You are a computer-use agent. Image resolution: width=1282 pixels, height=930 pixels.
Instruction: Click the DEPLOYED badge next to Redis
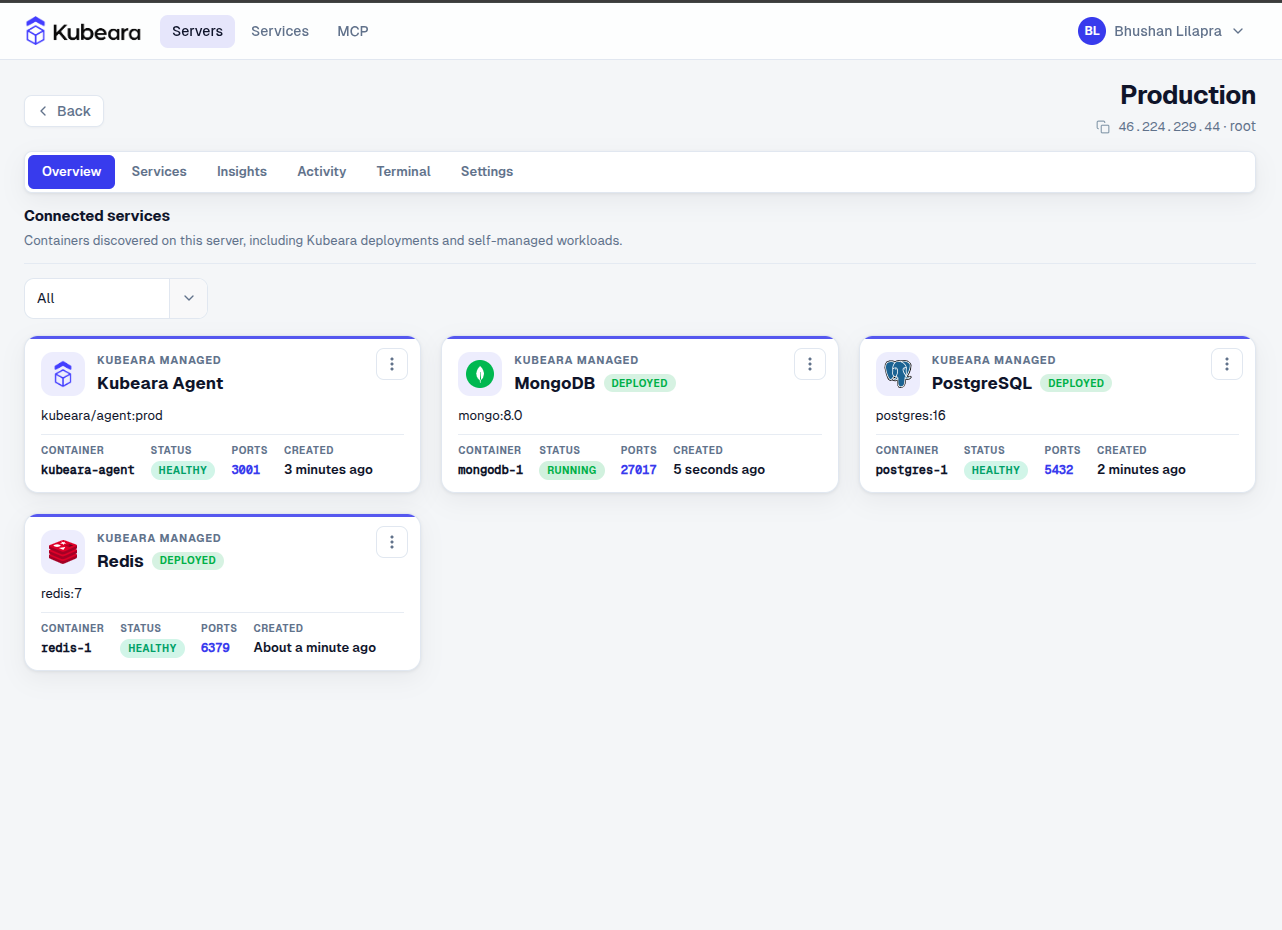(x=188, y=561)
